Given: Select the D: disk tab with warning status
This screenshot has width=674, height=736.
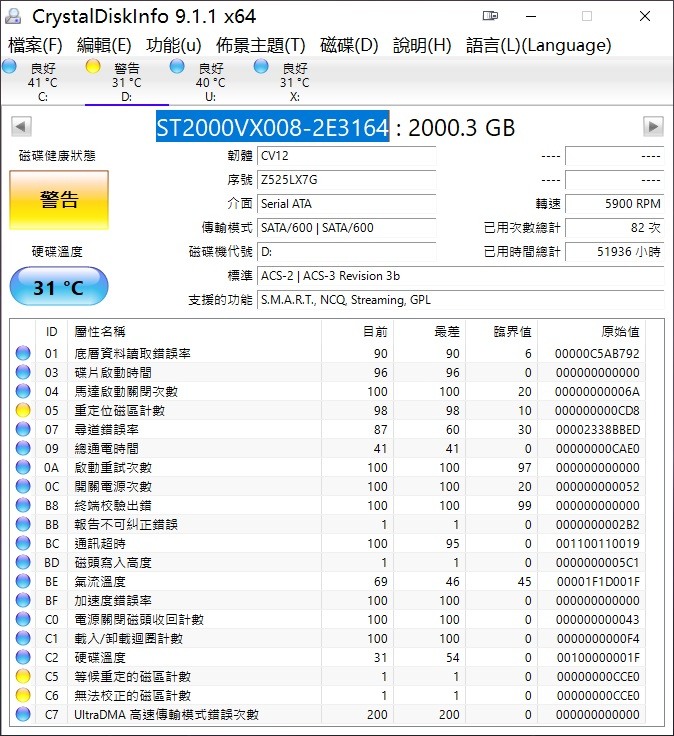Looking at the screenshot, I should click(127, 82).
